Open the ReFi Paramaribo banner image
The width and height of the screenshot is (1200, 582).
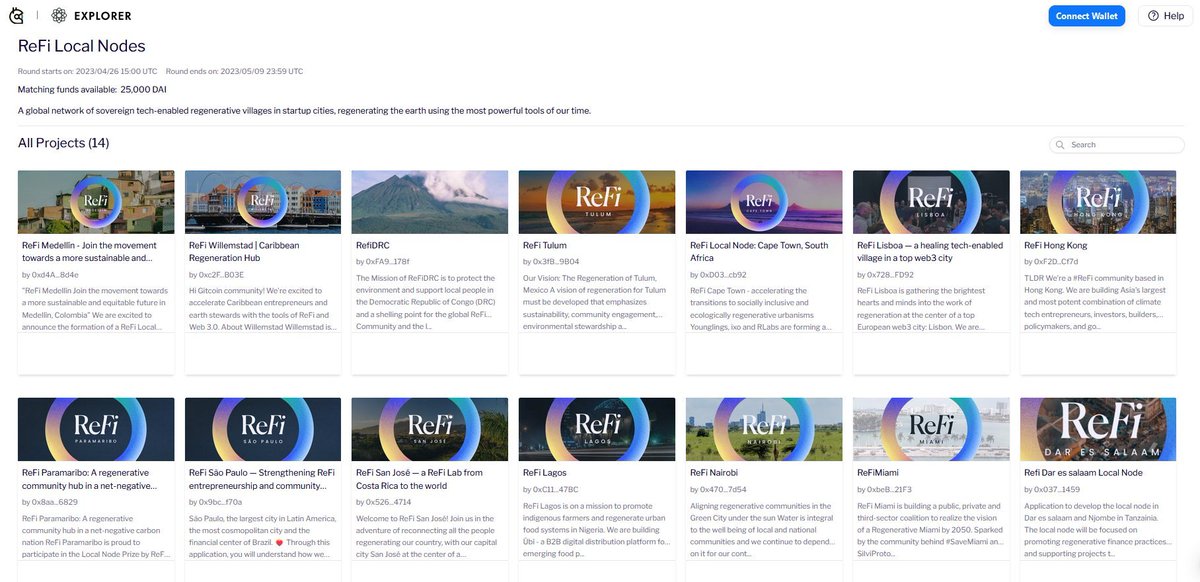tap(96, 430)
